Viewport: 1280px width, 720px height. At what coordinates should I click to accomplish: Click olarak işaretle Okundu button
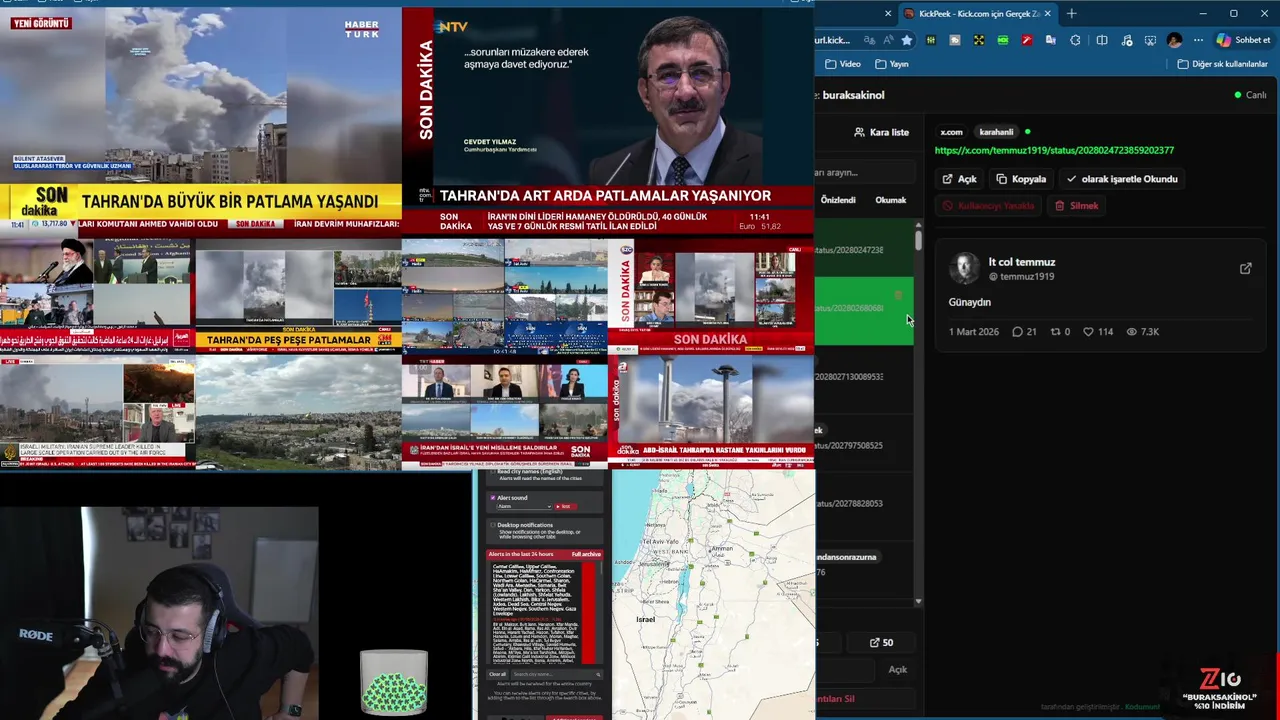(x=1121, y=179)
